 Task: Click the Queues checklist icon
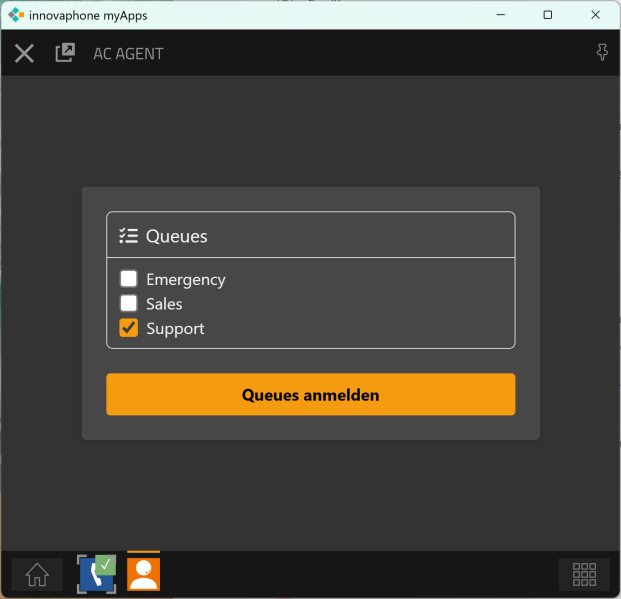tap(128, 236)
